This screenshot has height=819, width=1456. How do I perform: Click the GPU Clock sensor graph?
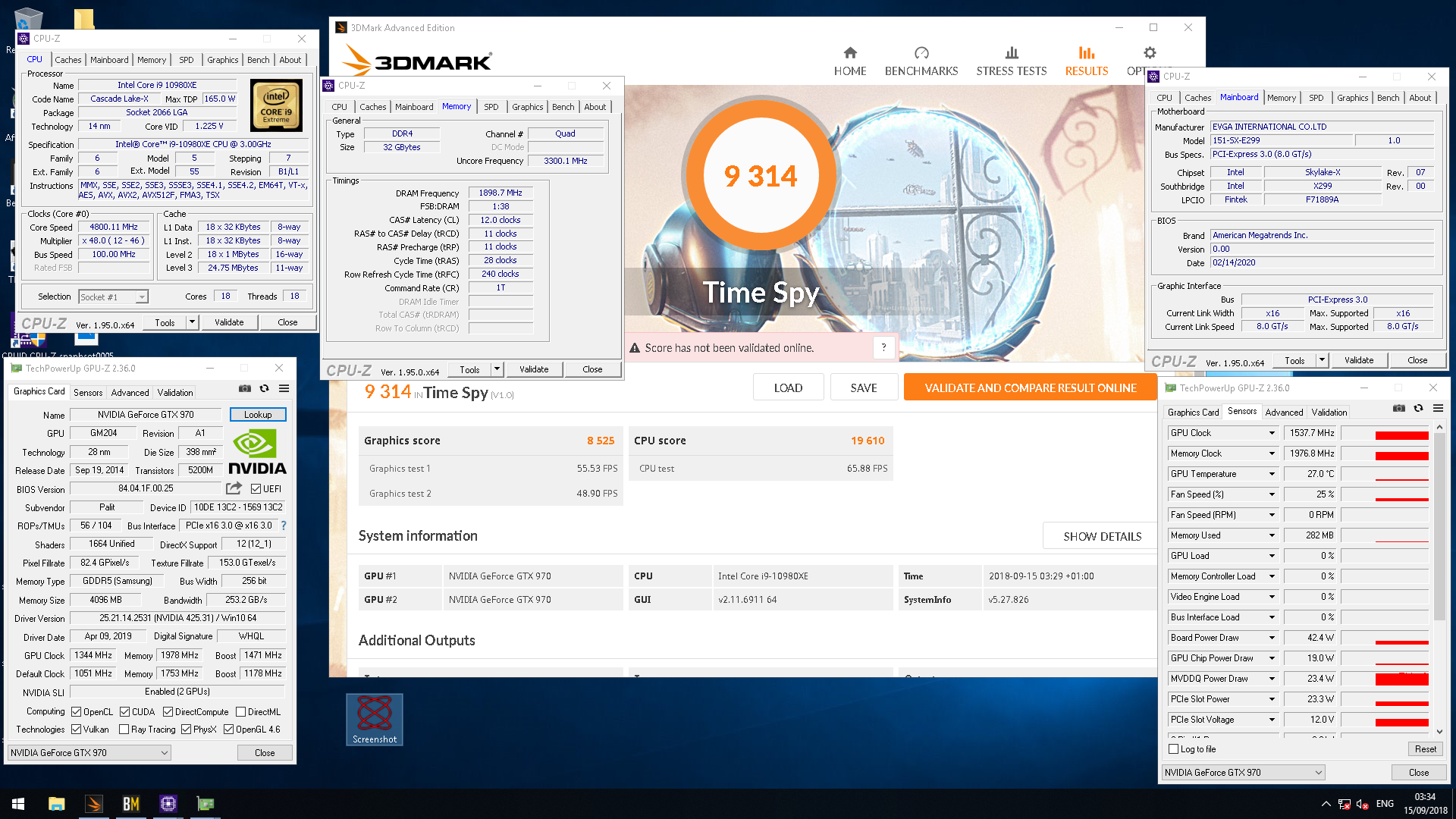click(1385, 433)
